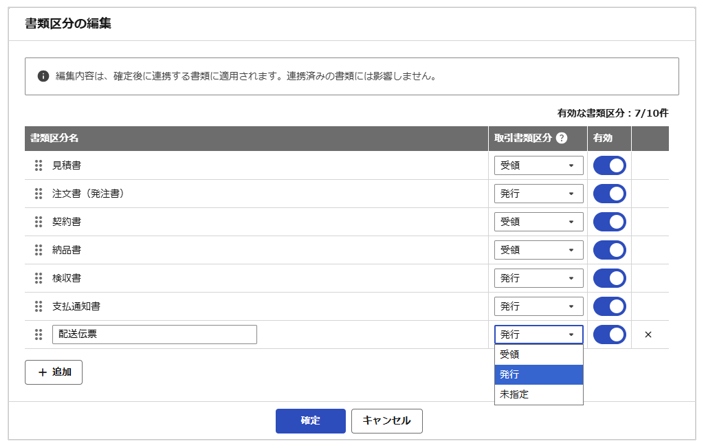Open 取引書類区分 dropdown for 納品書
Screen dimensions: 703x448
538,250
